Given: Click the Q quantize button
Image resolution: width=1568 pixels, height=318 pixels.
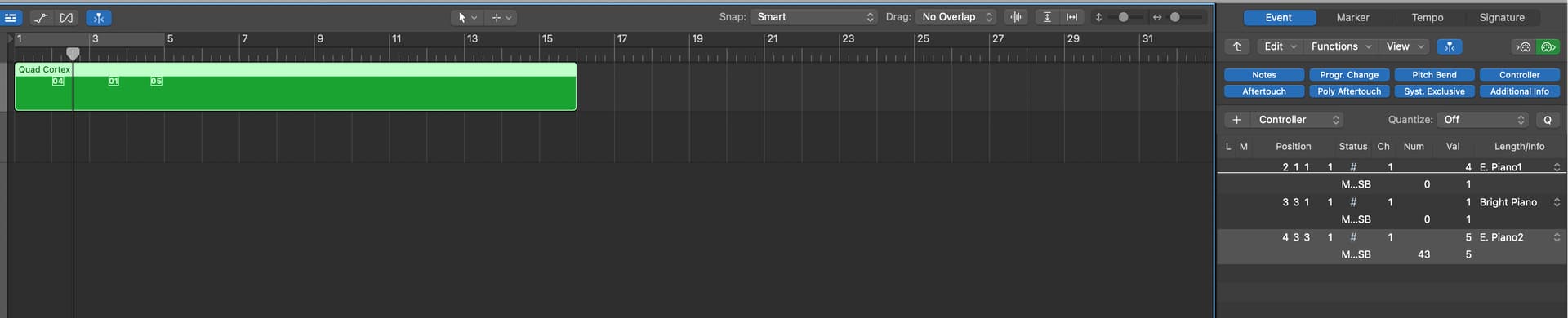Looking at the screenshot, I should (1548, 120).
